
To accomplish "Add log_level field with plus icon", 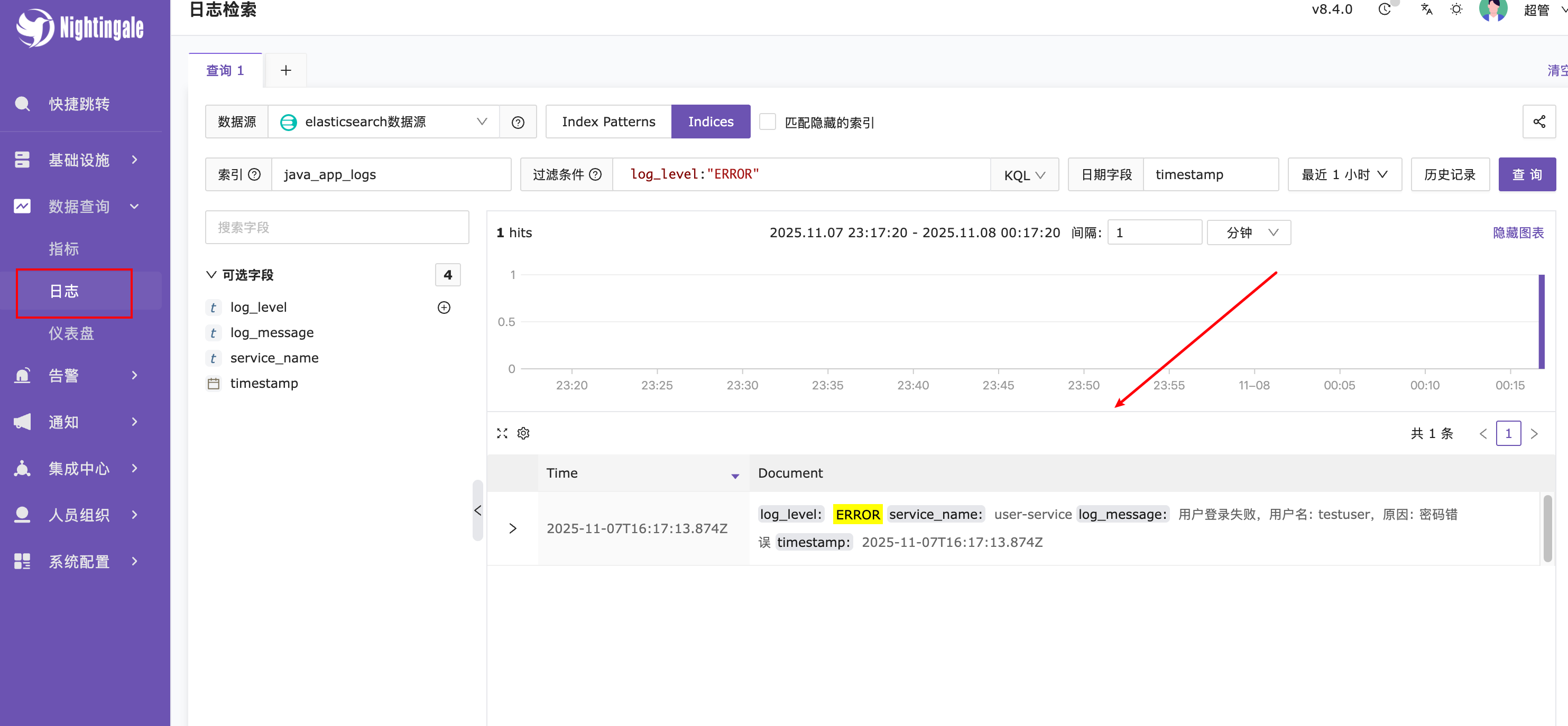I will [444, 308].
